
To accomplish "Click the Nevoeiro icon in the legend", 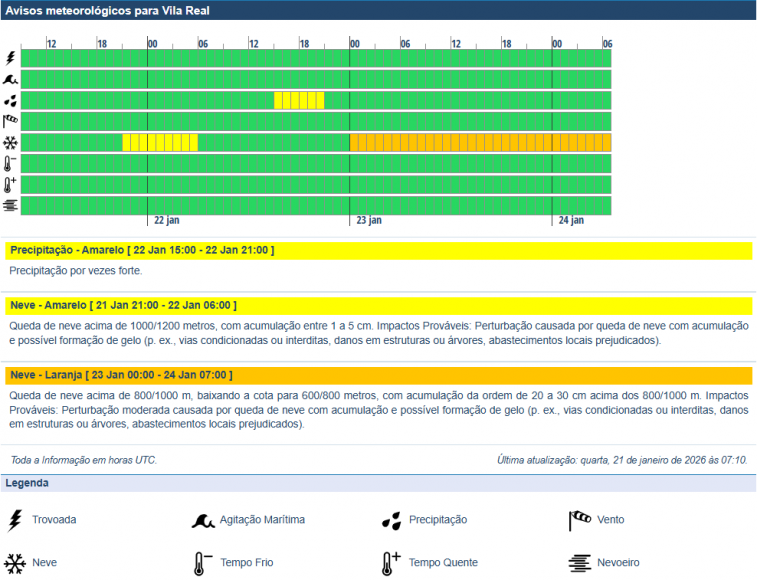I will (x=580, y=563).
